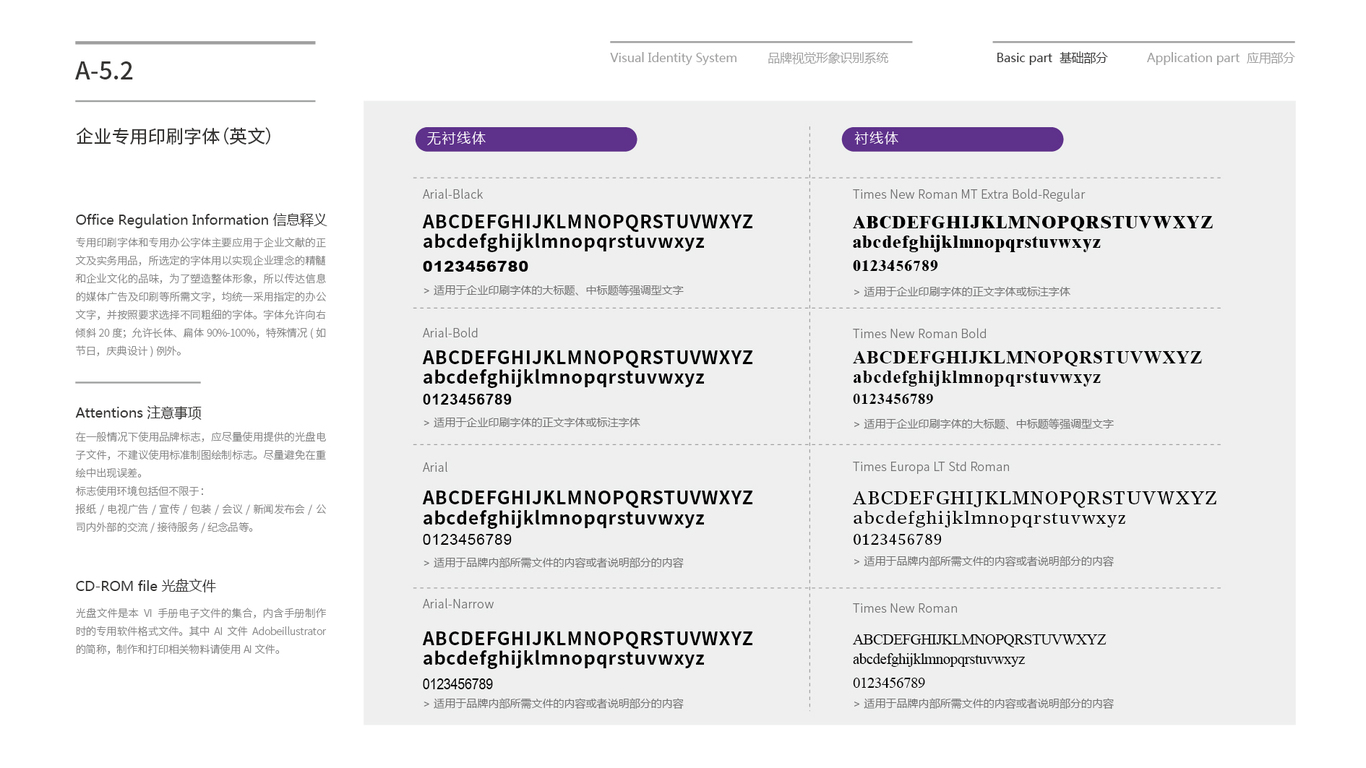Click the usage note under Arial-Narrow sample
Viewport: 1366px width, 768px height.
pos(553,704)
